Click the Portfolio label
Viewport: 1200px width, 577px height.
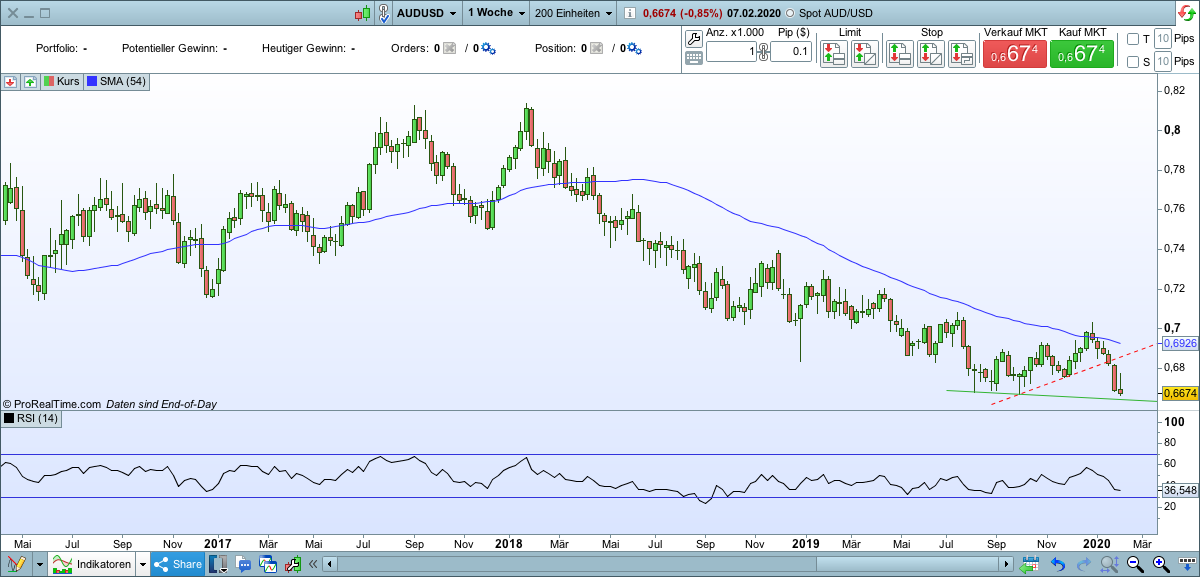click(x=57, y=48)
